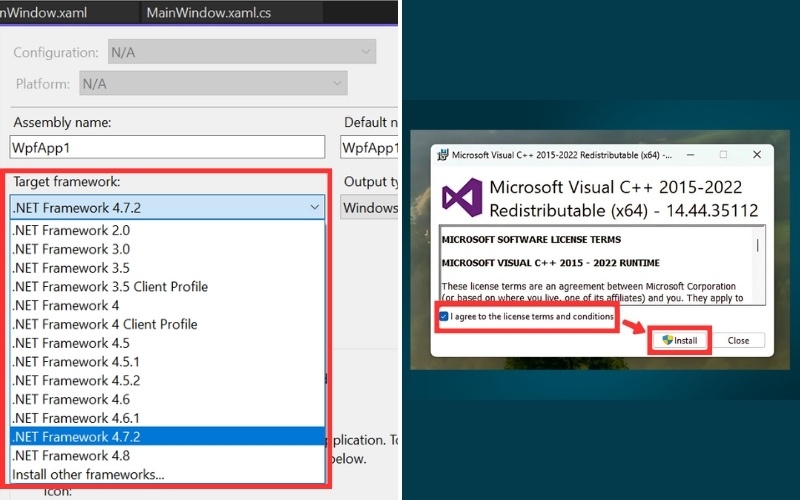This screenshot has height=500, width=800.
Task: Select highlighted .NET Framework 4.7.2 item
Action: (167, 437)
